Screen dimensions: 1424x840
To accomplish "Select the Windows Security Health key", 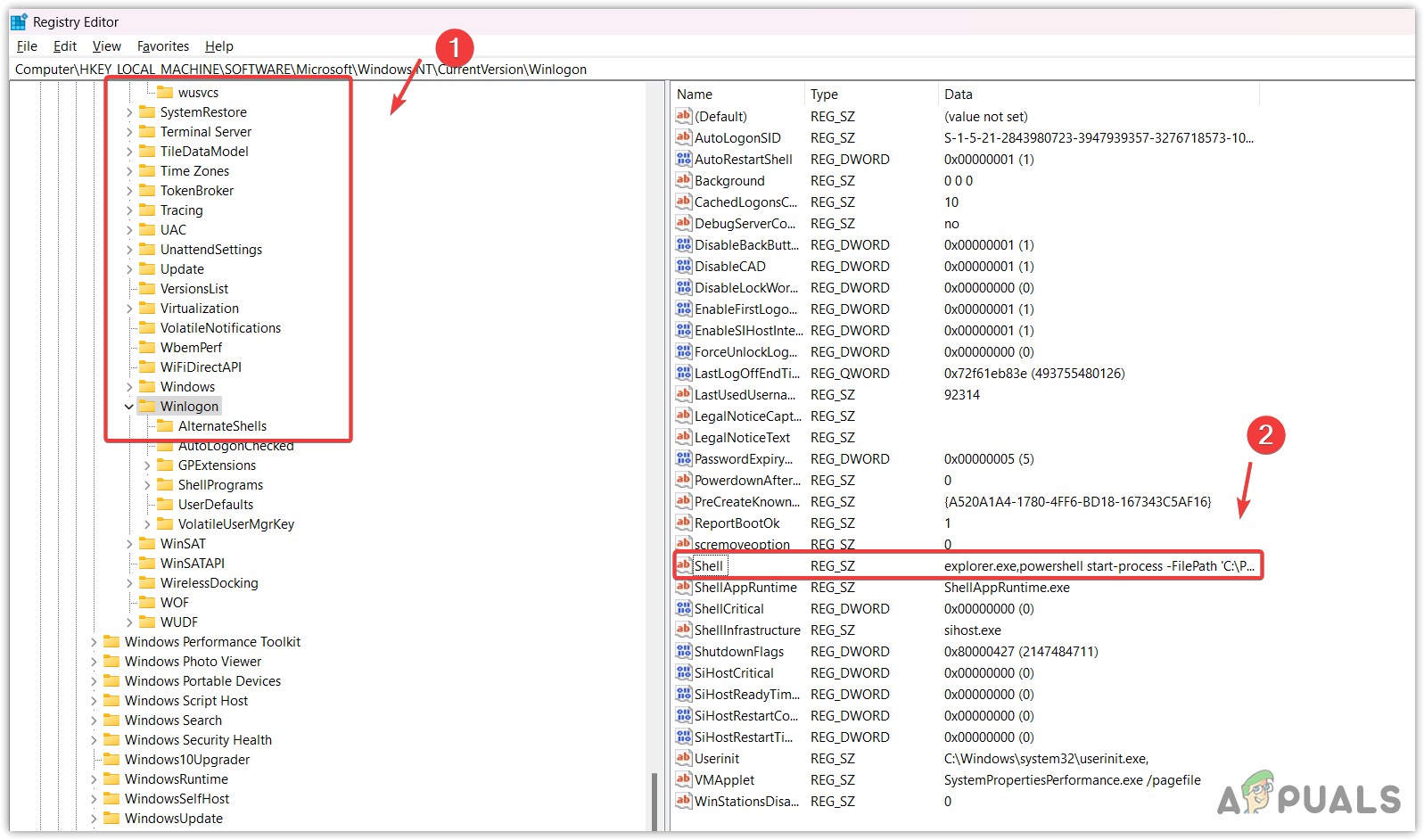I will tap(198, 740).
